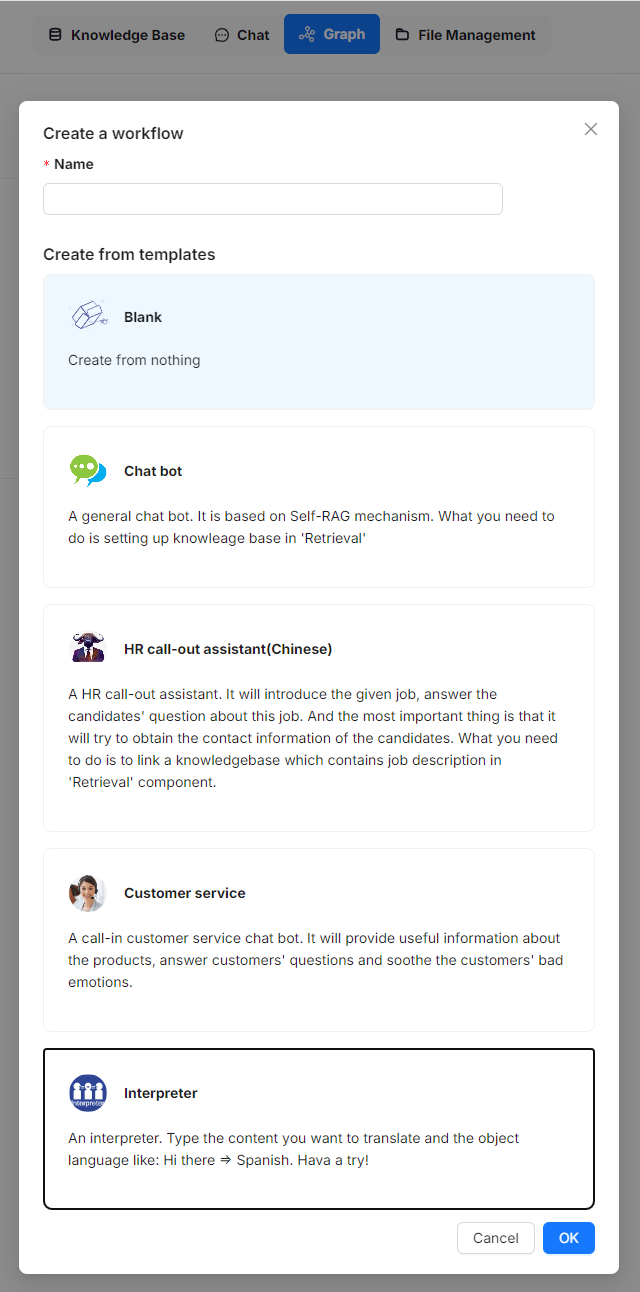Open the Chat tab

point(242,35)
